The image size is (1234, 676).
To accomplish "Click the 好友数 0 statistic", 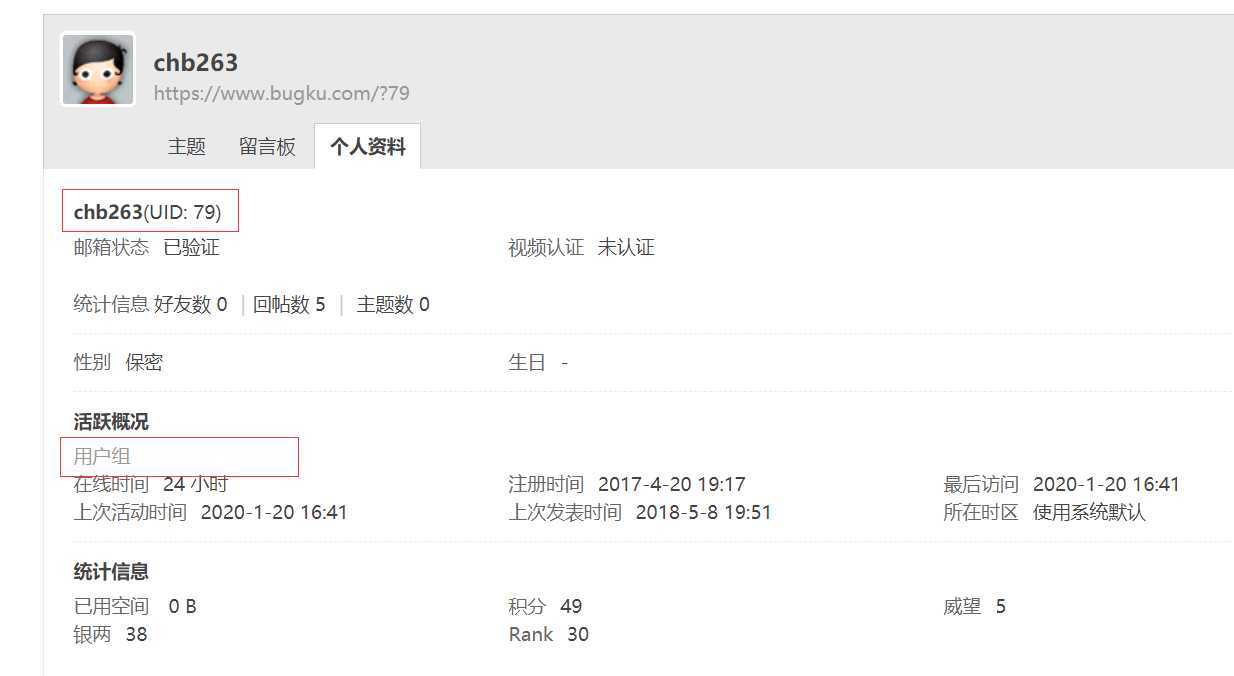I will pyautogui.click(x=191, y=304).
